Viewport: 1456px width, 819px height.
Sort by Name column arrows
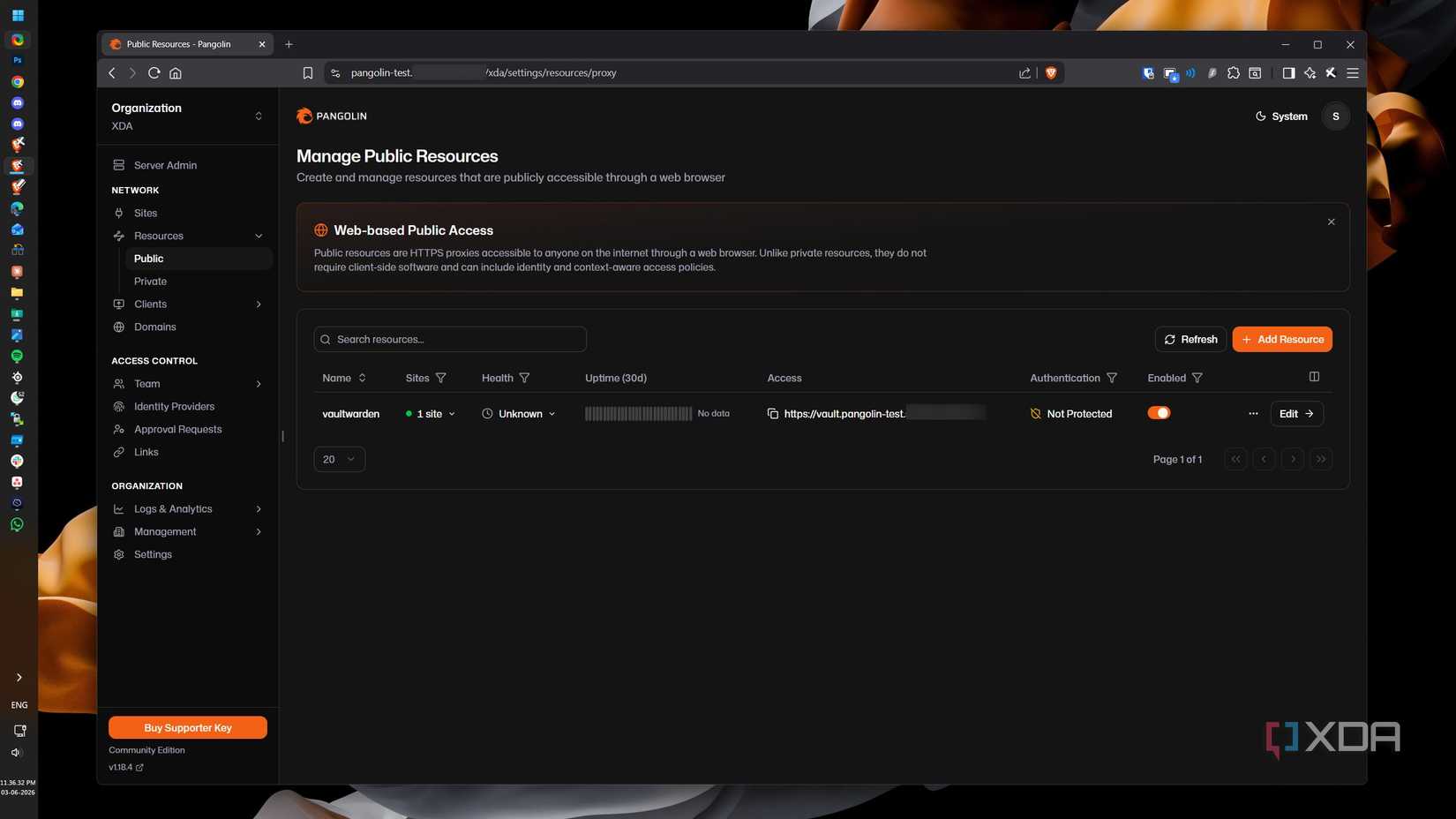click(x=362, y=378)
